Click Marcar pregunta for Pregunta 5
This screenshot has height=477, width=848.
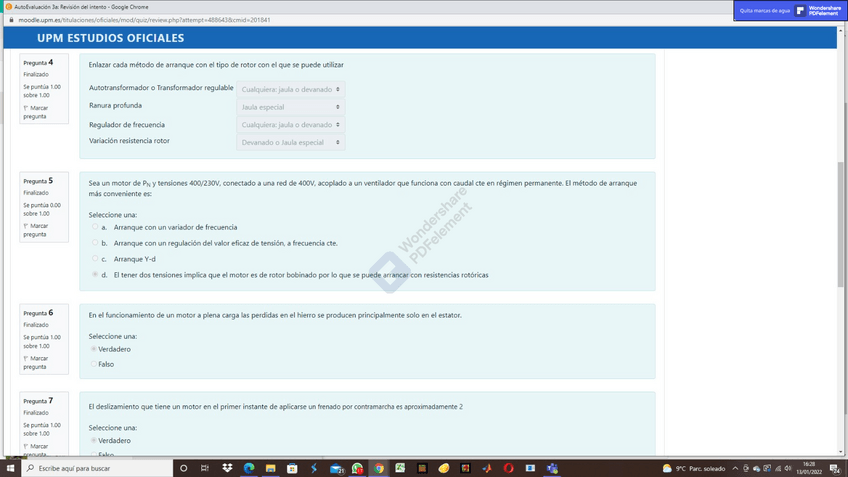pyautogui.click(x=35, y=230)
